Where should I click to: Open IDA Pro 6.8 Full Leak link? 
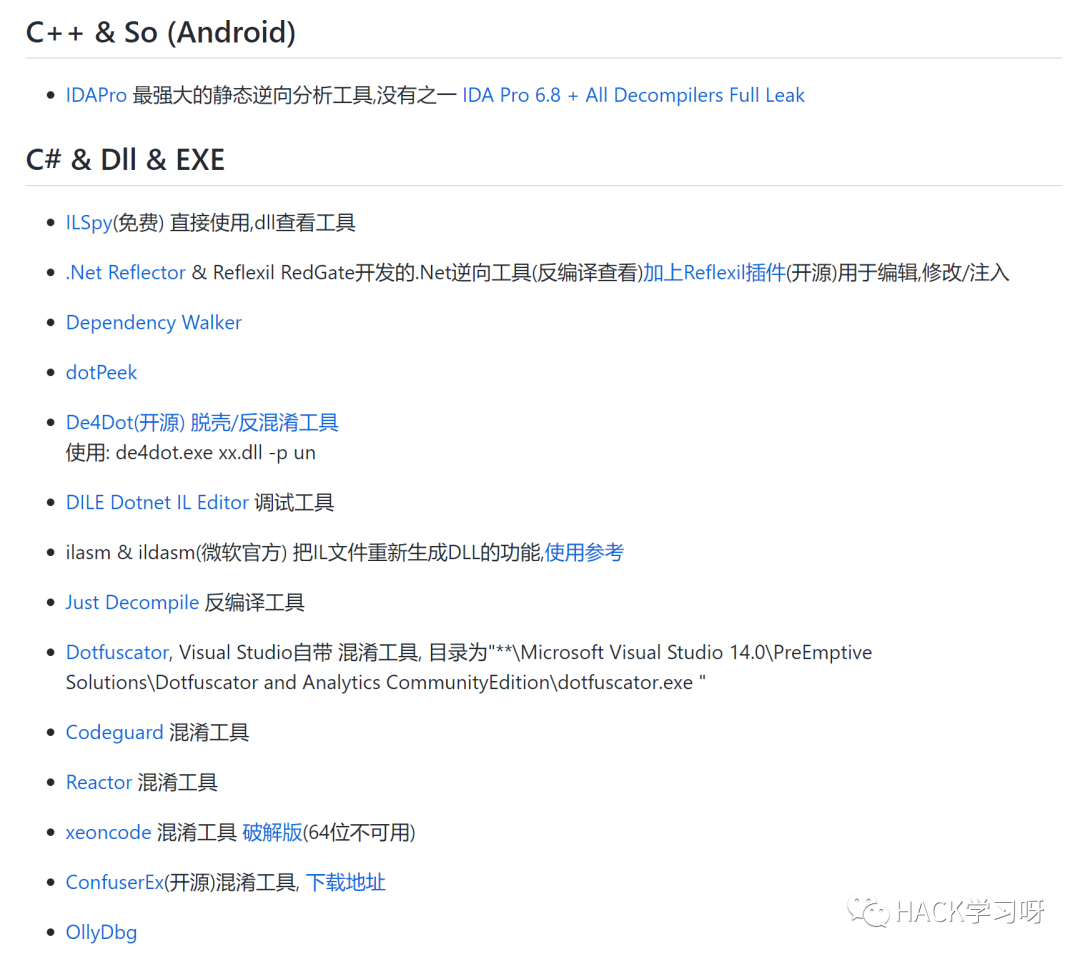tap(633, 95)
